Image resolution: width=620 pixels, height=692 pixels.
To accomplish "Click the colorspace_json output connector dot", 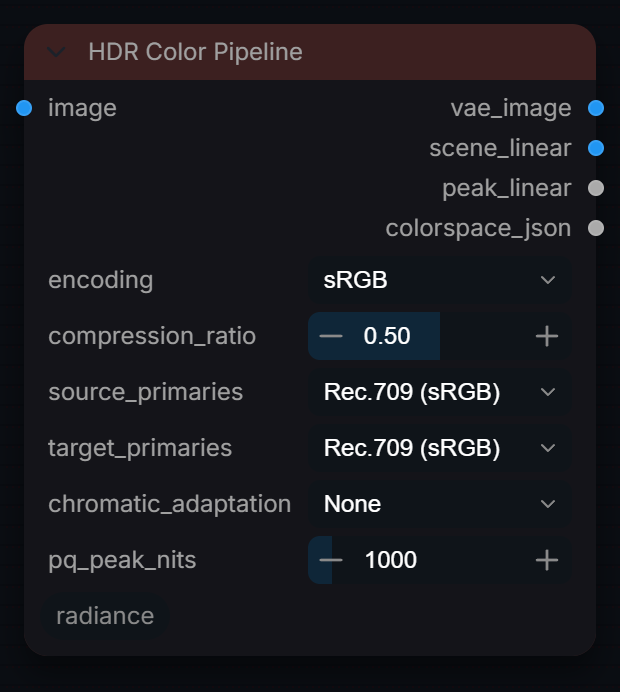I will [596, 228].
